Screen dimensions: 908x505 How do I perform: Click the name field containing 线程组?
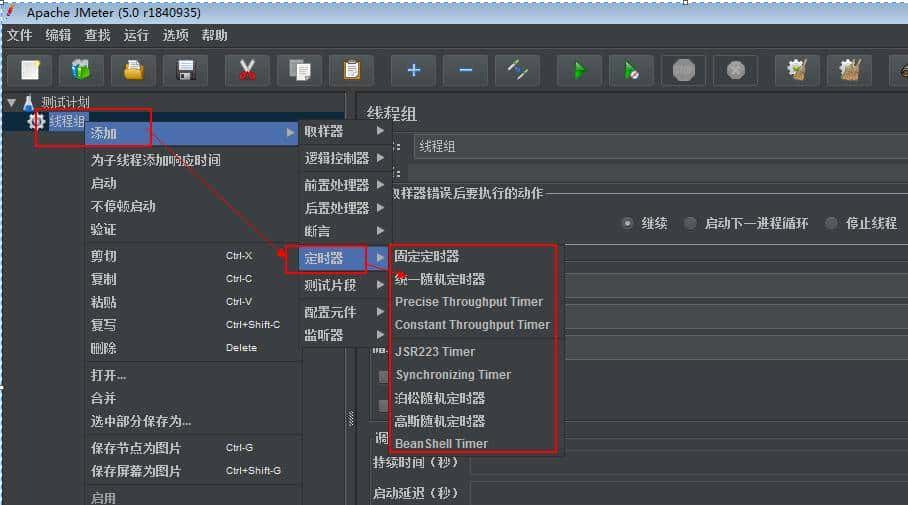661,147
